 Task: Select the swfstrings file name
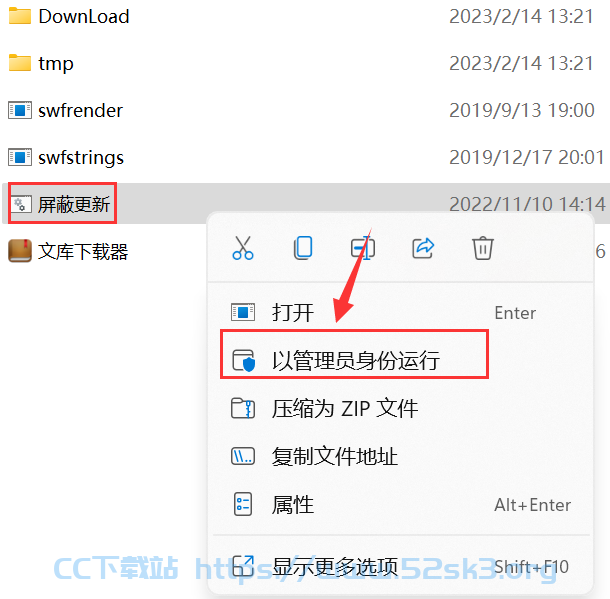(81, 158)
